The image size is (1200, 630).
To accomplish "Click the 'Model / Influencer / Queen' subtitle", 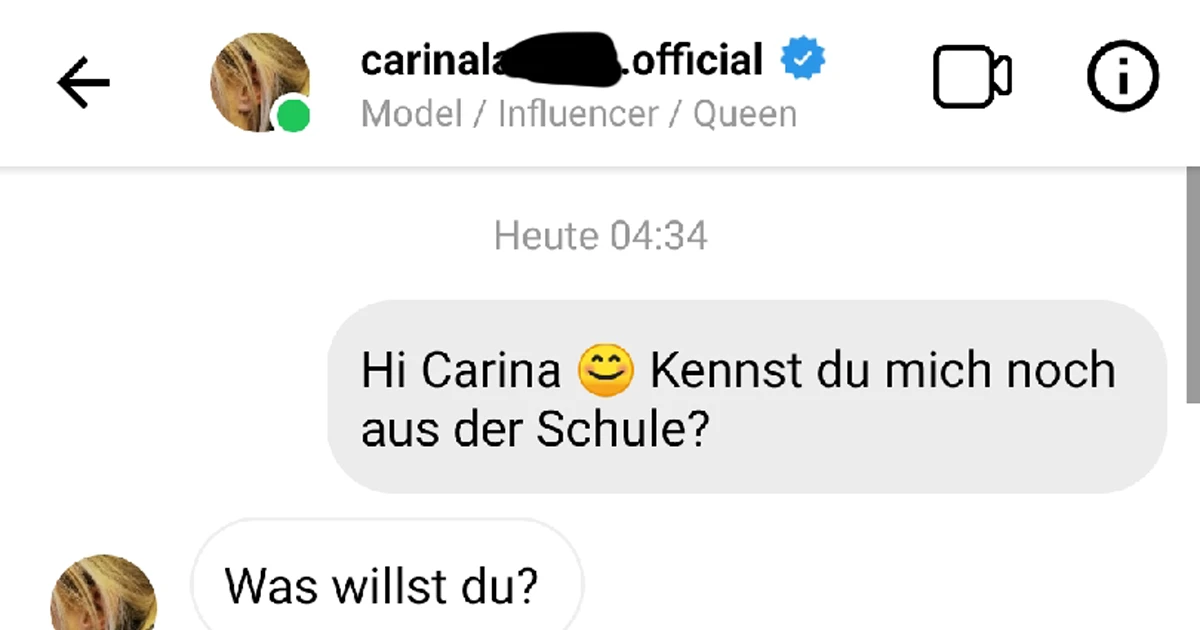I will pyautogui.click(x=579, y=114).
